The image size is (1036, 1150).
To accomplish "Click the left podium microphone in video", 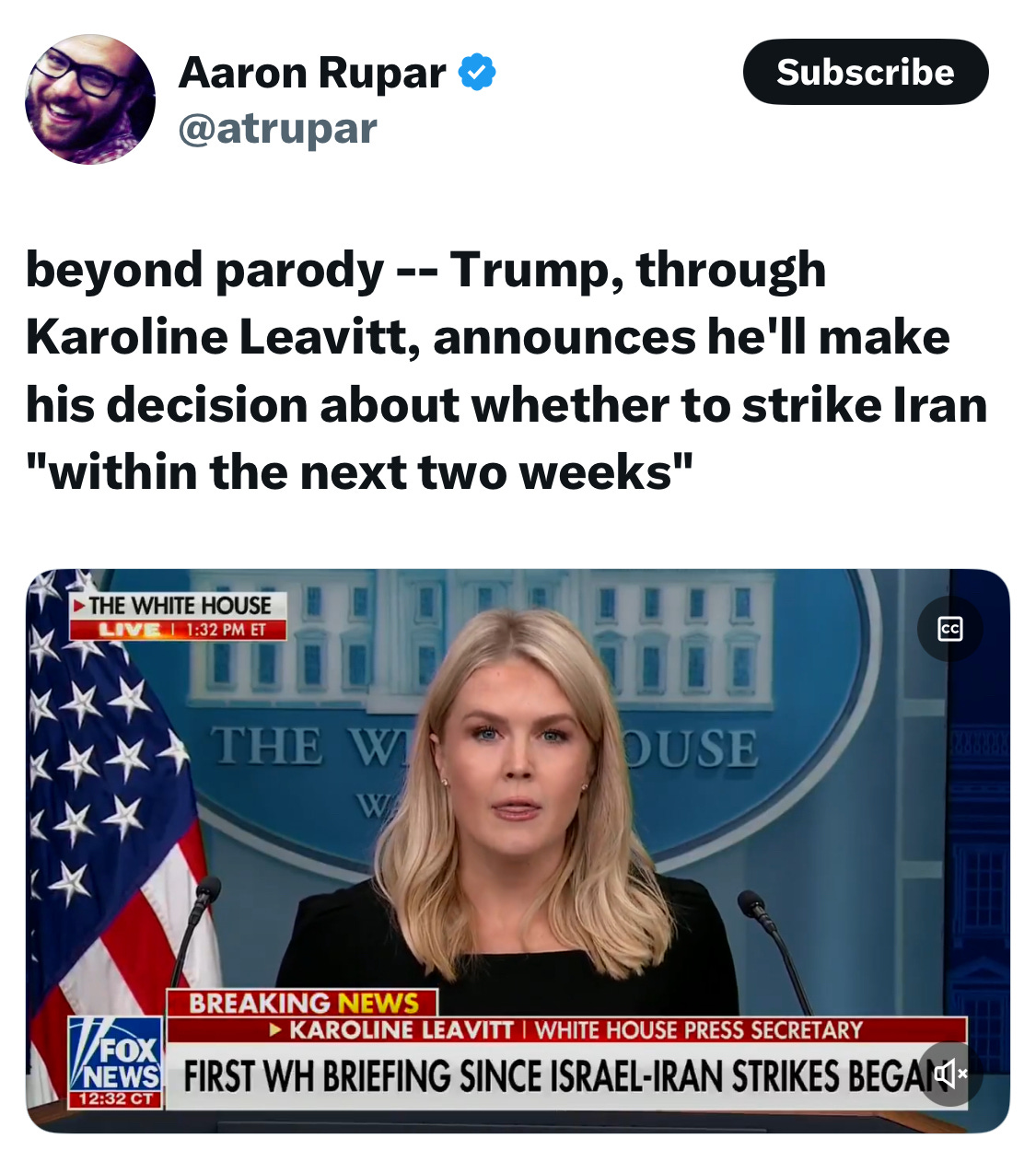I will 195,930.
